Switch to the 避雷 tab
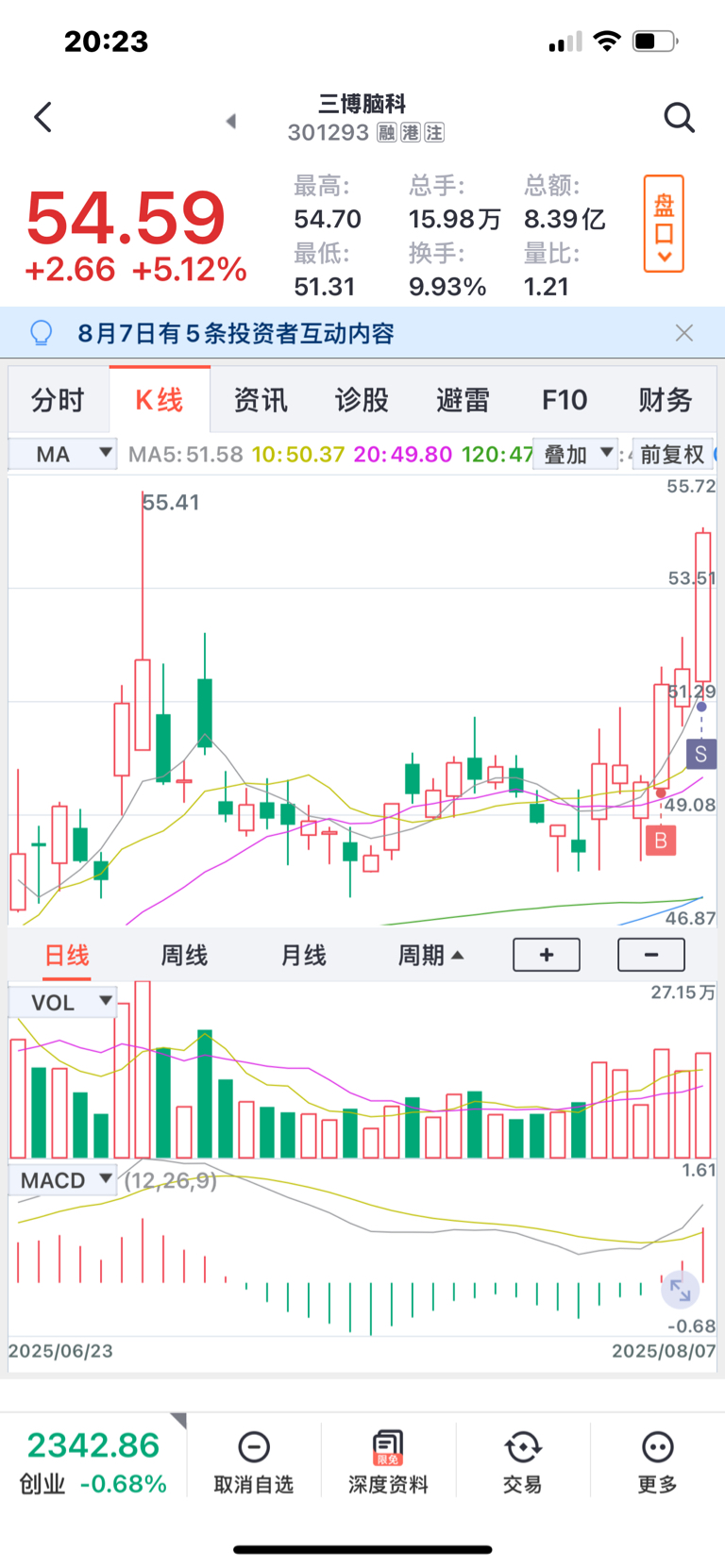 (x=463, y=400)
